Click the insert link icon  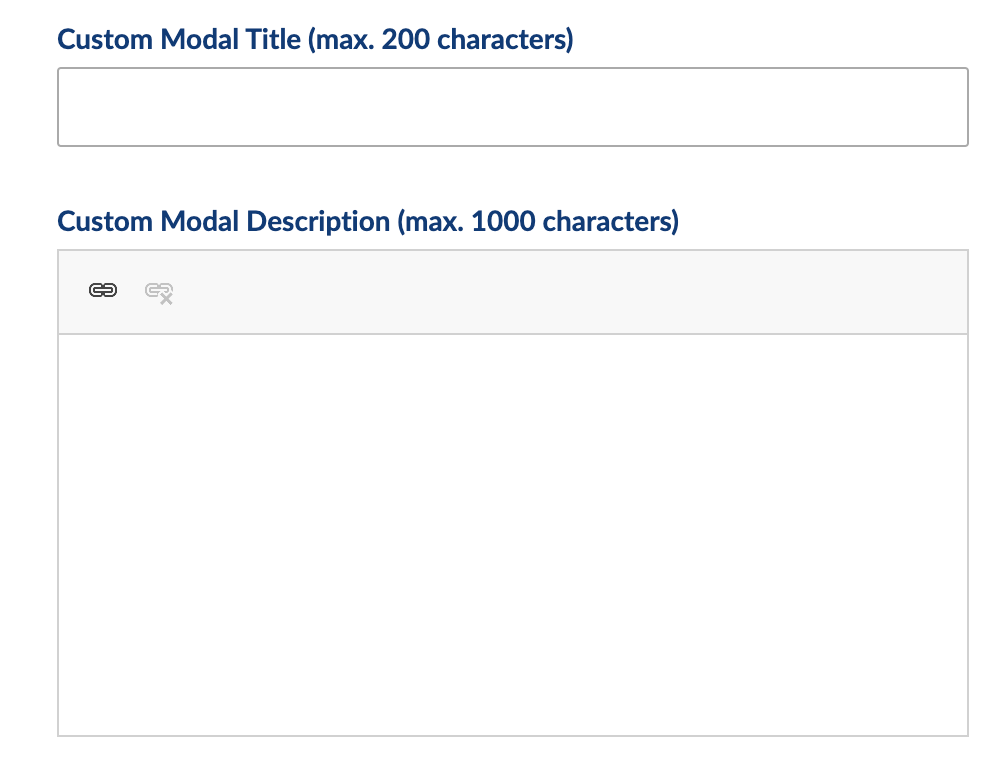tap(103, 291)
